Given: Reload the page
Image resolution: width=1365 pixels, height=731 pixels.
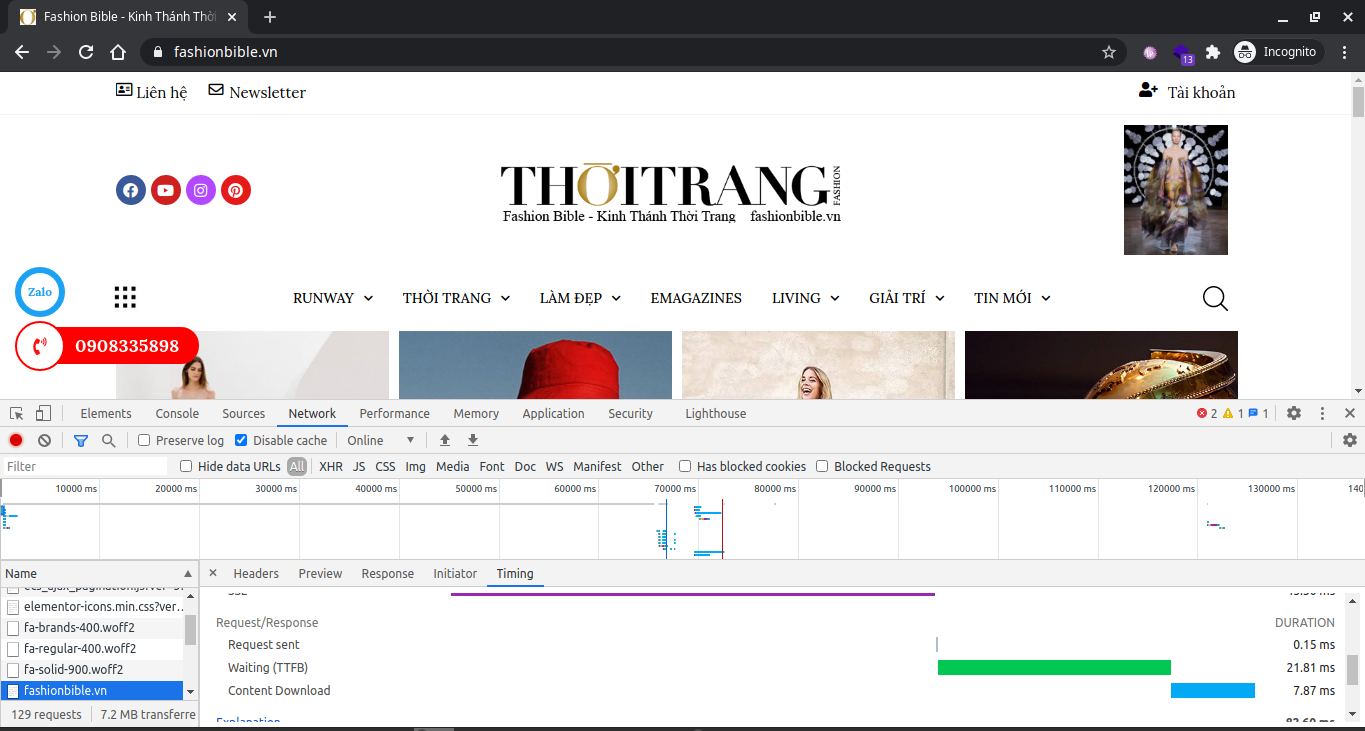Looking at the screenshot, I should (86, 52).
